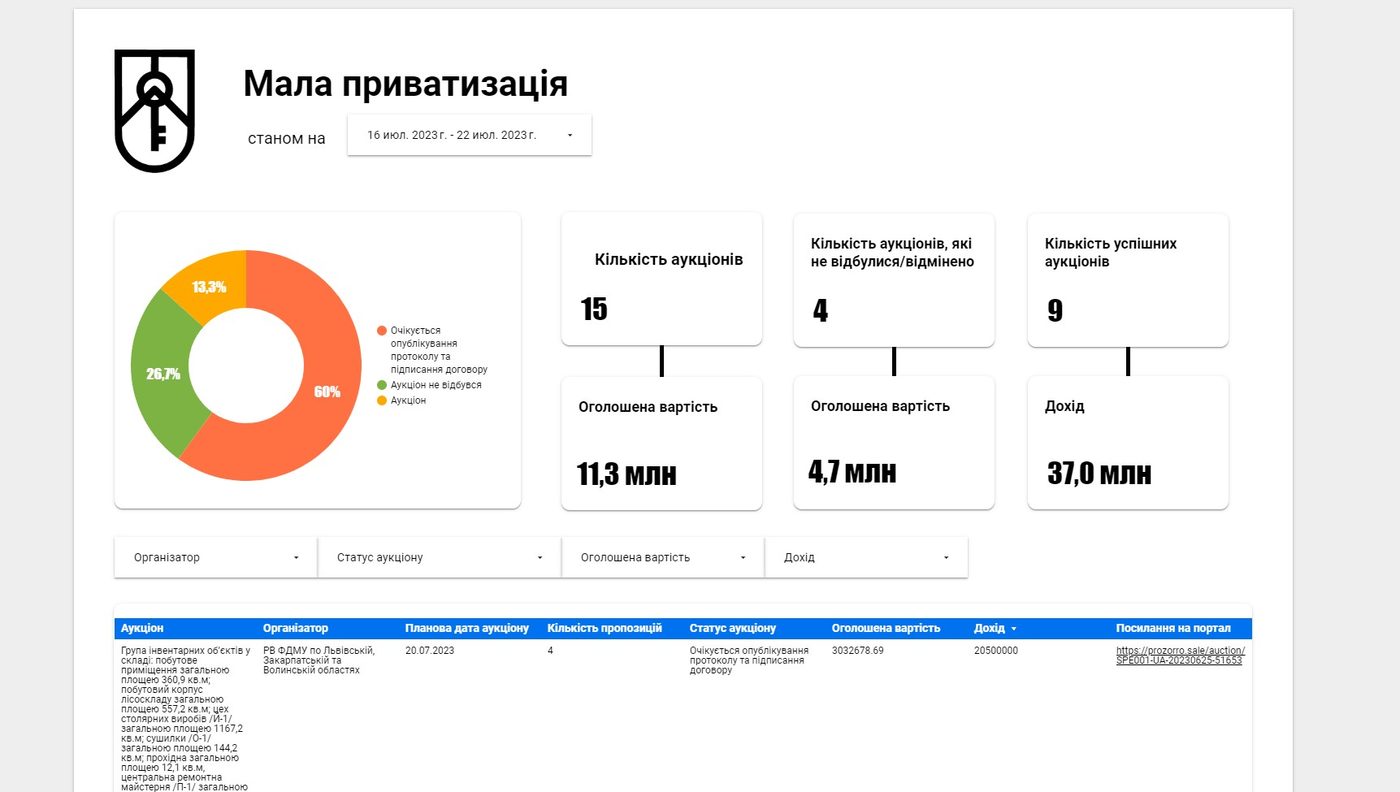Viewport: 1400px width, 792px height.
Task: Click the РВ ФДМУ по Львівській organizer cell
Action: 319,660
